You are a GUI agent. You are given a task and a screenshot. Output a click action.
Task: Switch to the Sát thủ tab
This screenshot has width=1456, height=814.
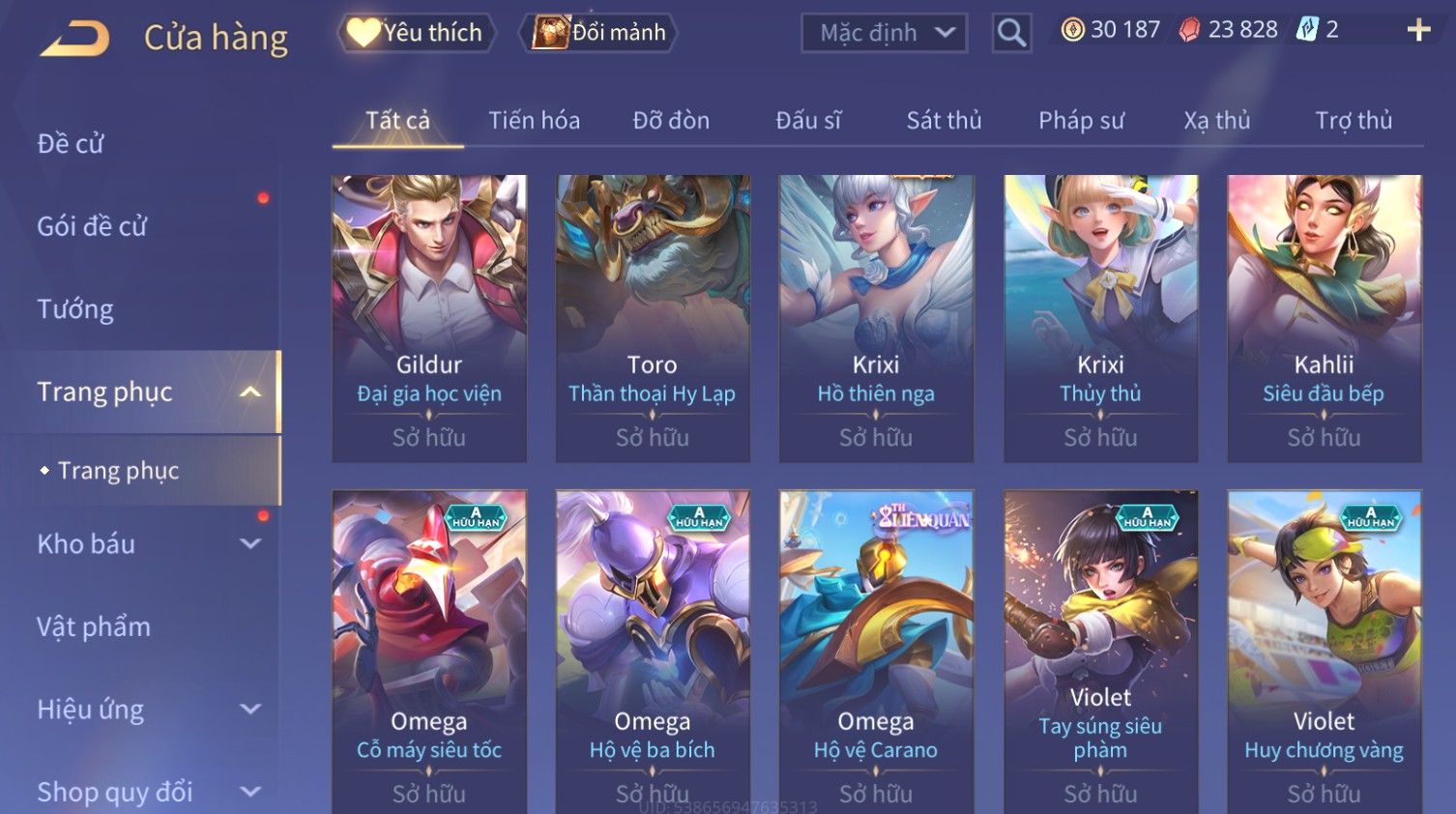[944, 121]
